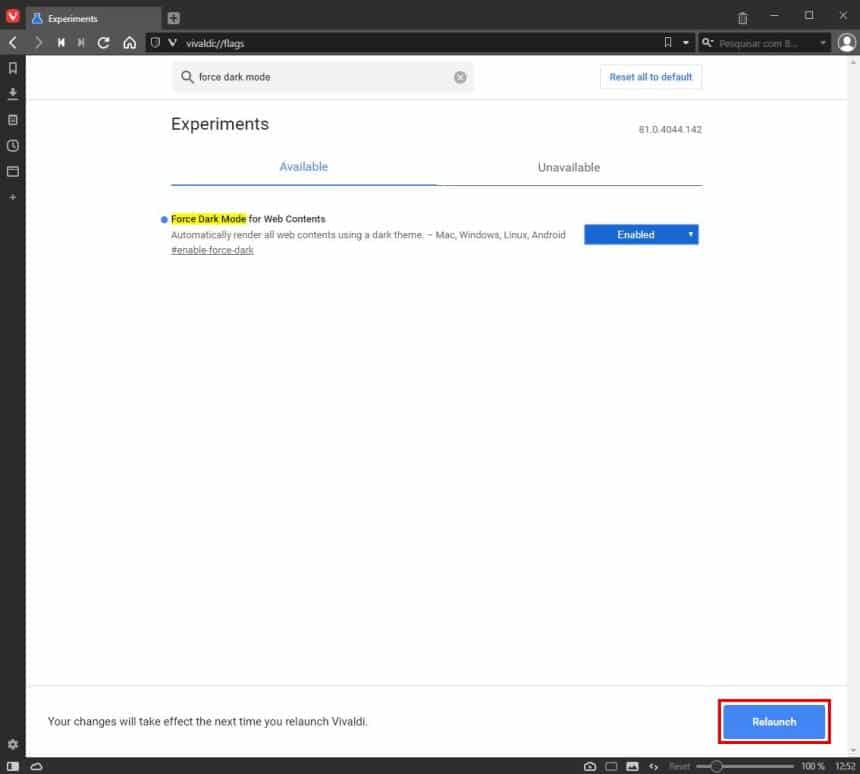Open the search engine selector icon
The height and width of the screenshot is (774, 860).
708,43
